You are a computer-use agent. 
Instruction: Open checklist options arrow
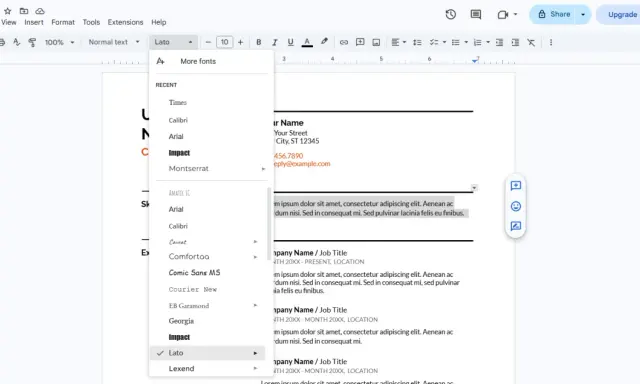click(x=444, y=42)
